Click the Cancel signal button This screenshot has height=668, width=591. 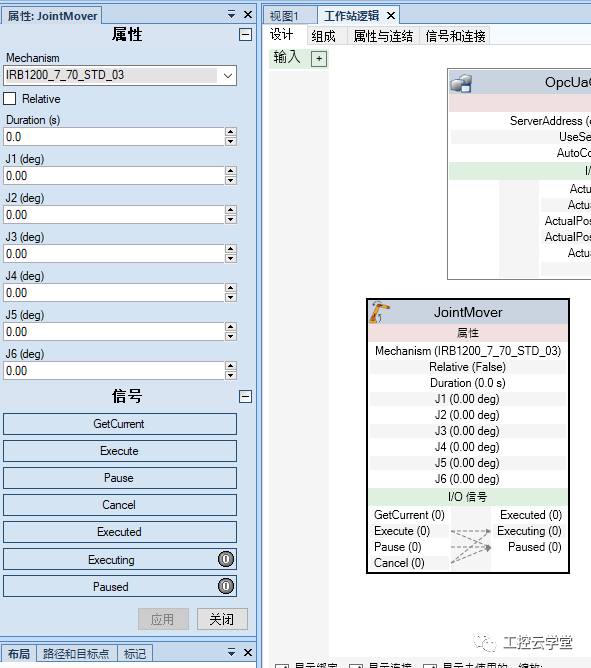pyautogui.click(x=120, y=505)
